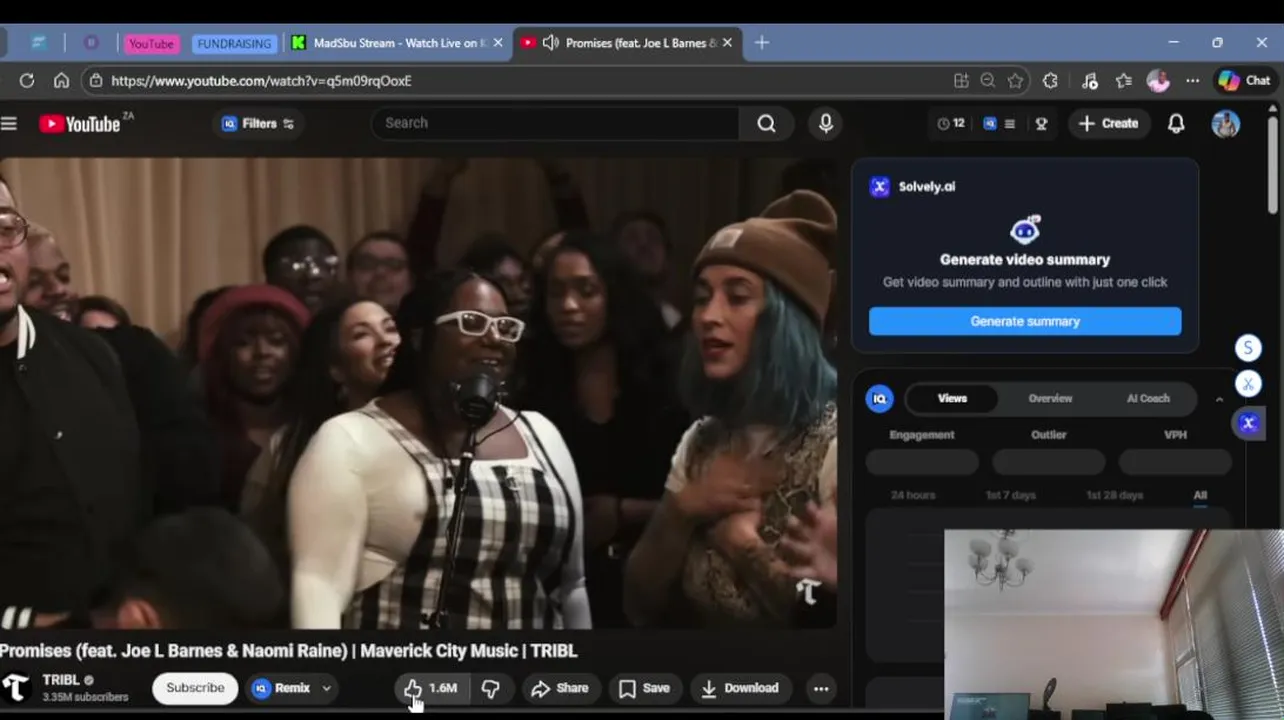Viewport: 1284px width, 720px height.
Task: Reload the page with refresh icon
Action: tap(27, 80)
